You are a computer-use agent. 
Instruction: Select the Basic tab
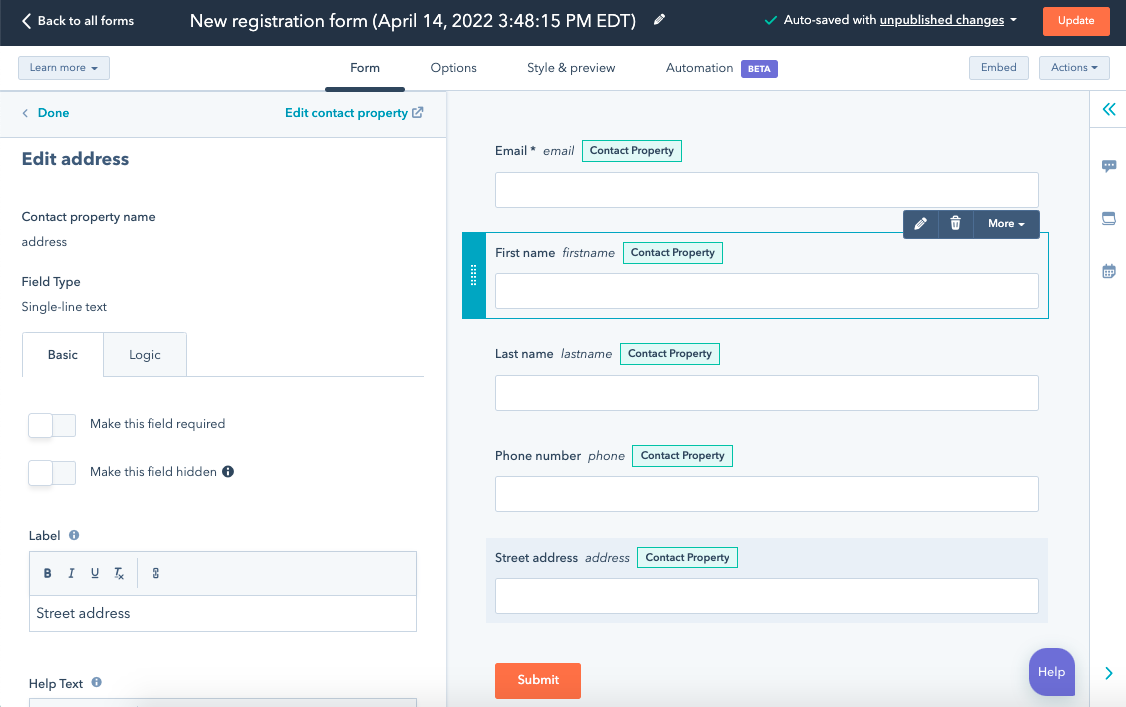pos(62,355)
